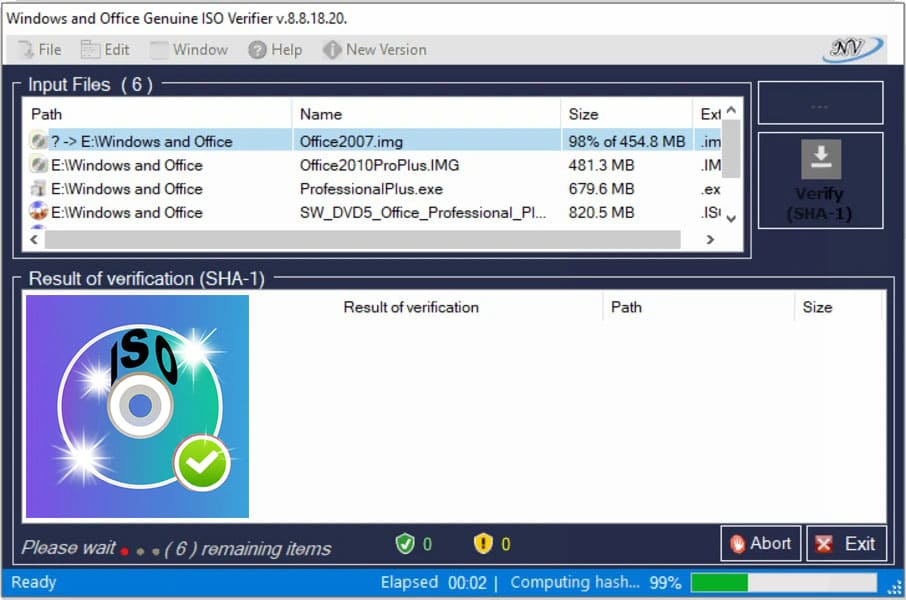Click the Window menu icon
This screenshot has width=906, height=600.
point(159,50)
